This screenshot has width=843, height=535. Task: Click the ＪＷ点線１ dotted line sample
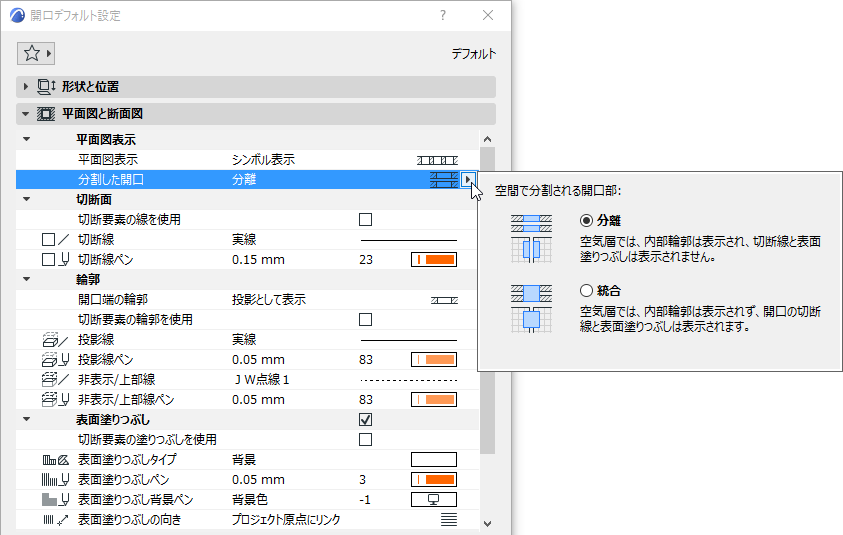point(409,380)
